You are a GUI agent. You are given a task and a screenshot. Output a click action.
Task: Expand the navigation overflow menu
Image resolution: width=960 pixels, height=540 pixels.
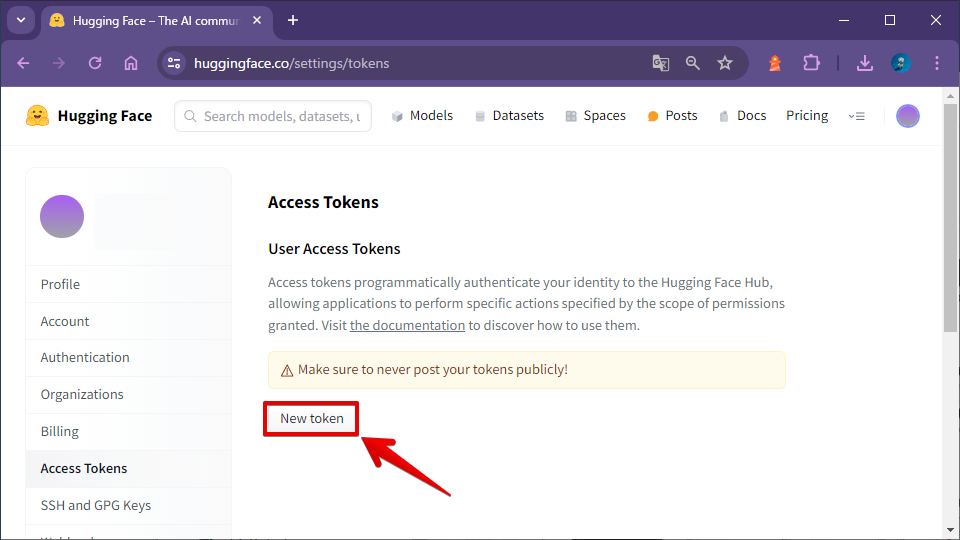[857, 116]
